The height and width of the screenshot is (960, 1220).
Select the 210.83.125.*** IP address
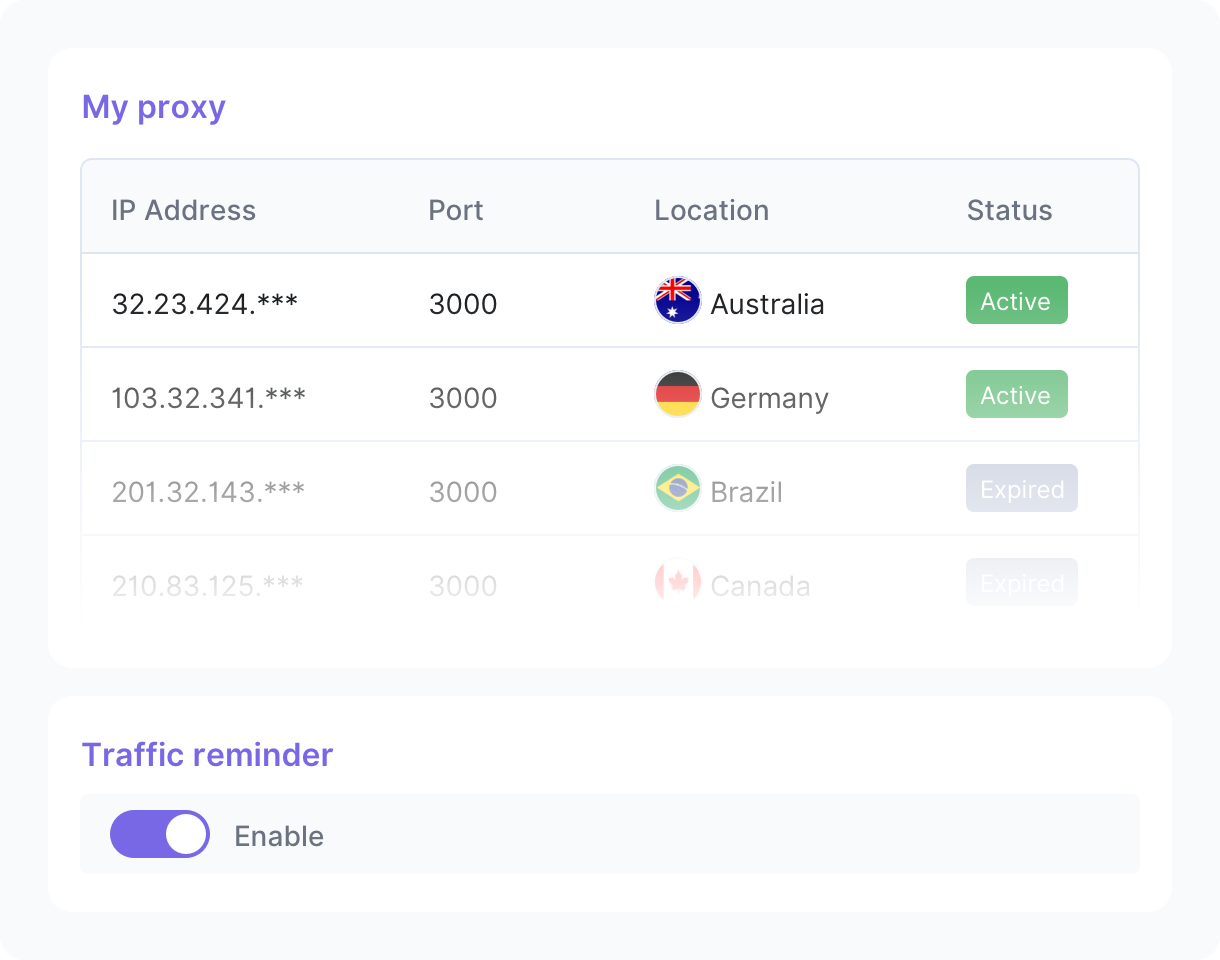tap(208, 586)
